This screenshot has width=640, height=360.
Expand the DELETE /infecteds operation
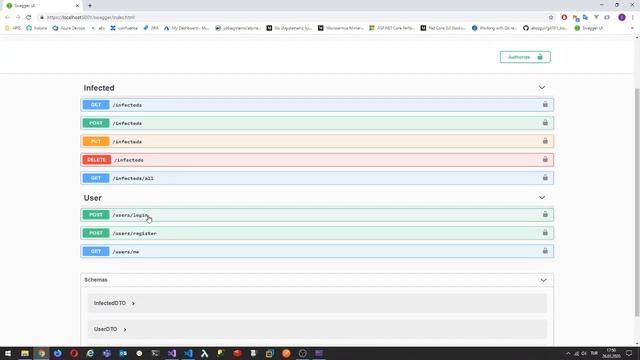click(317, 160)
